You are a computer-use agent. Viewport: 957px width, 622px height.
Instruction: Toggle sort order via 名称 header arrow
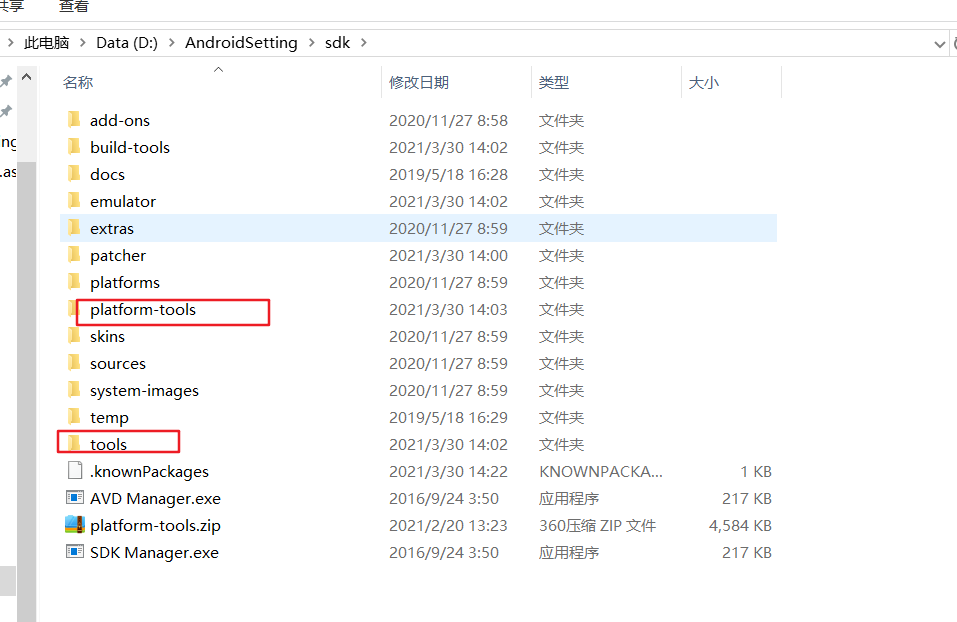pos(218,70)
